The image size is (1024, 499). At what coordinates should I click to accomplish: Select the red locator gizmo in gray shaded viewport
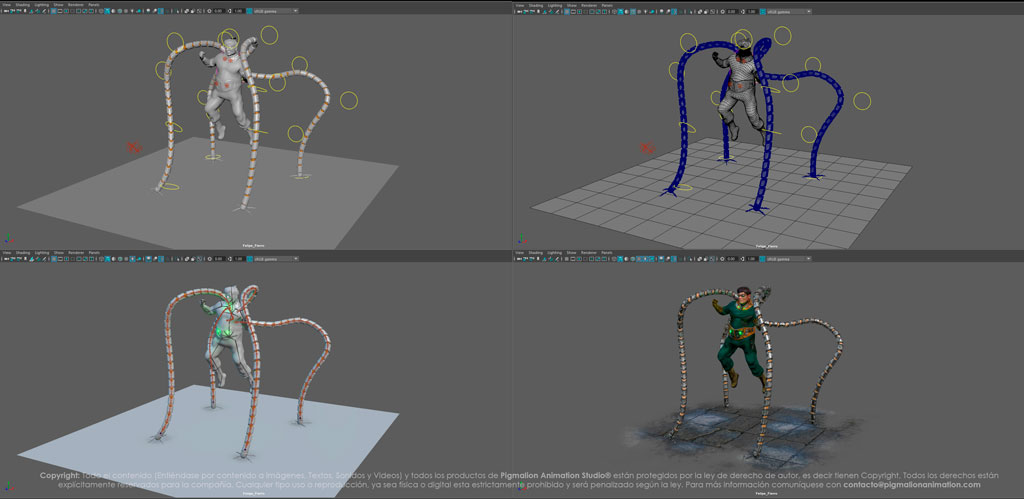click(134, 148)
